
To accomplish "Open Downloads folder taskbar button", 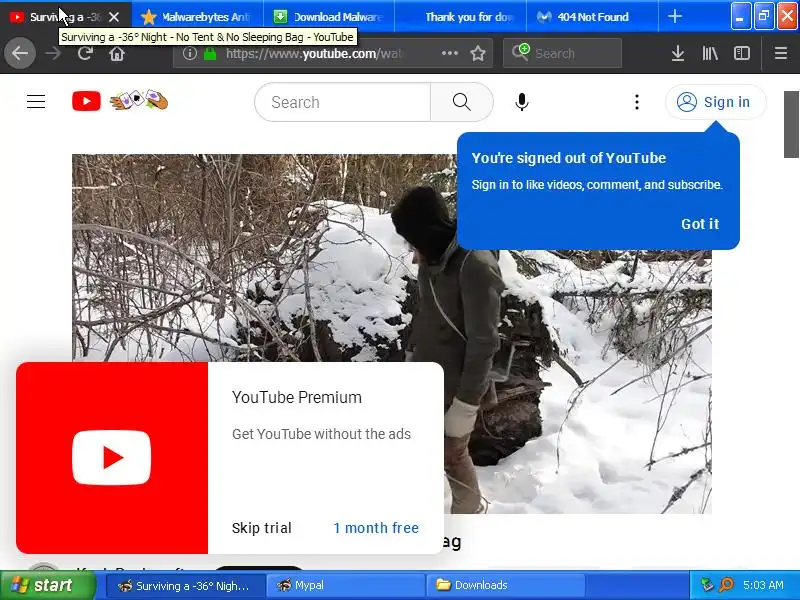I will [507, 585].
